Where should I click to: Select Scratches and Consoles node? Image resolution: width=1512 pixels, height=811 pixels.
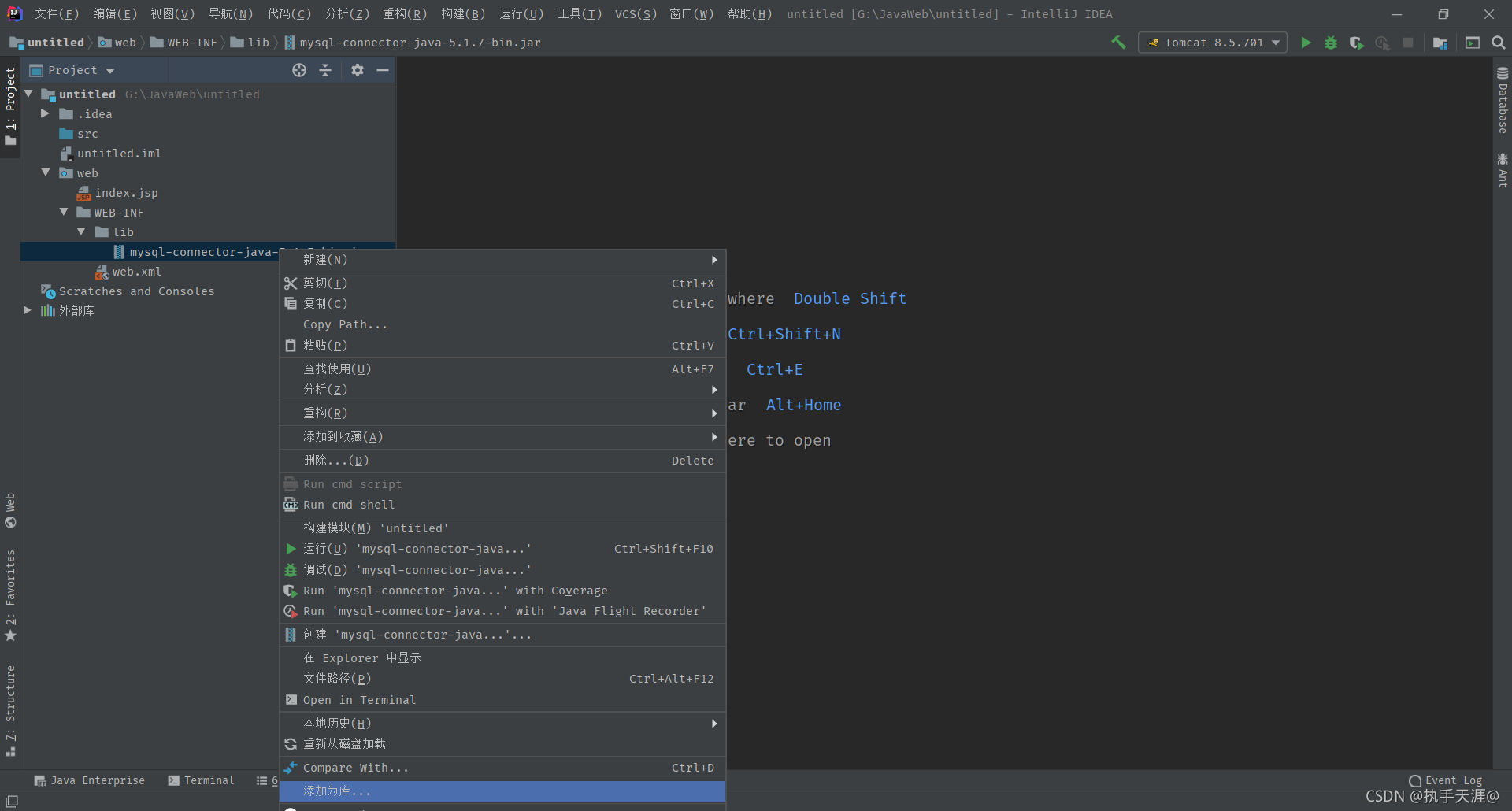pos(136,291)
